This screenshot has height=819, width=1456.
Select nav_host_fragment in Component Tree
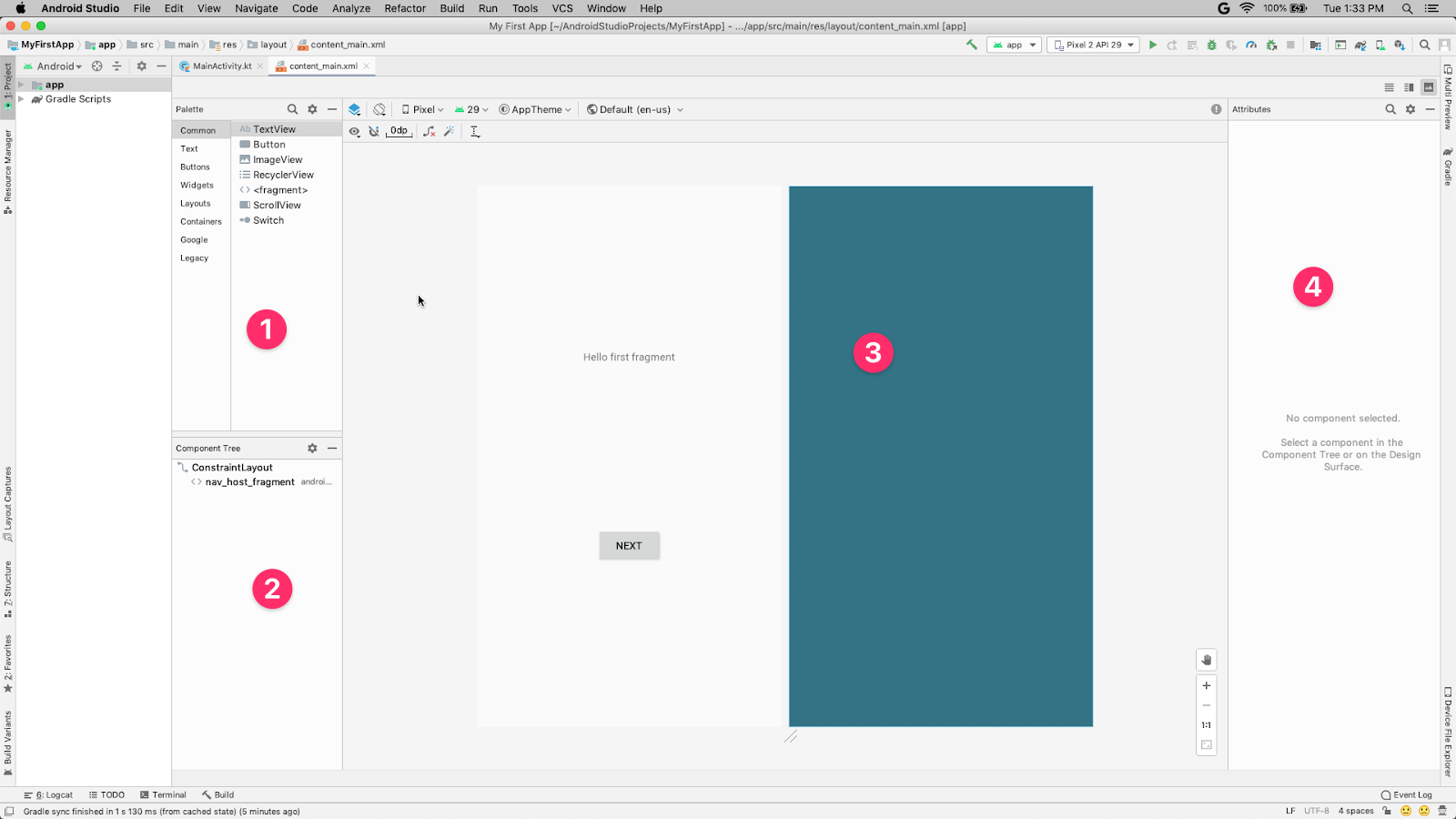(x=249, y=482)
